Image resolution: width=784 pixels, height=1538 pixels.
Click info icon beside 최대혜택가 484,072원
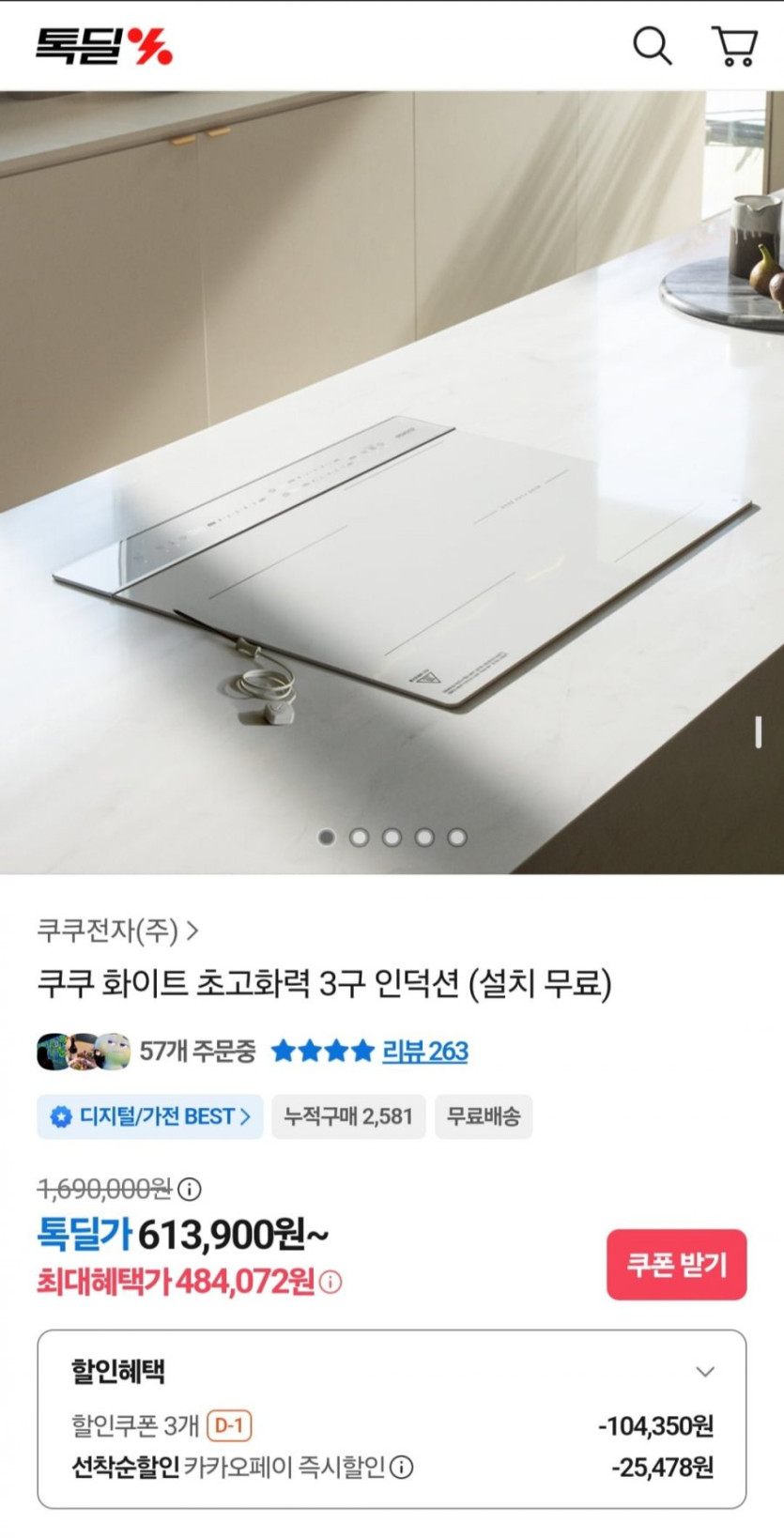(x=331, y=1282)
